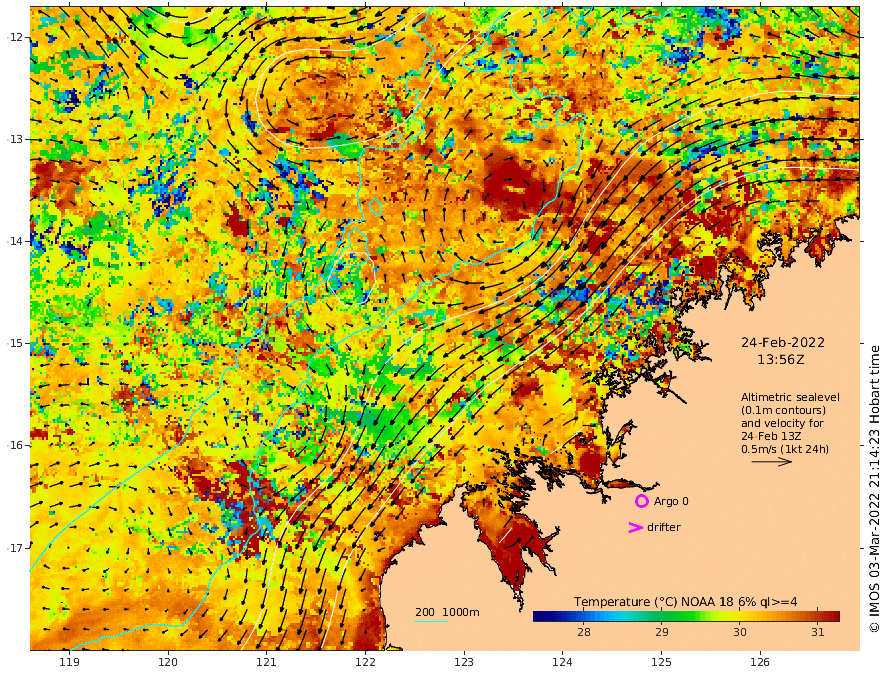Click the 'Argo 0' legend label
The image size is (880, 680).
[671, 501]
